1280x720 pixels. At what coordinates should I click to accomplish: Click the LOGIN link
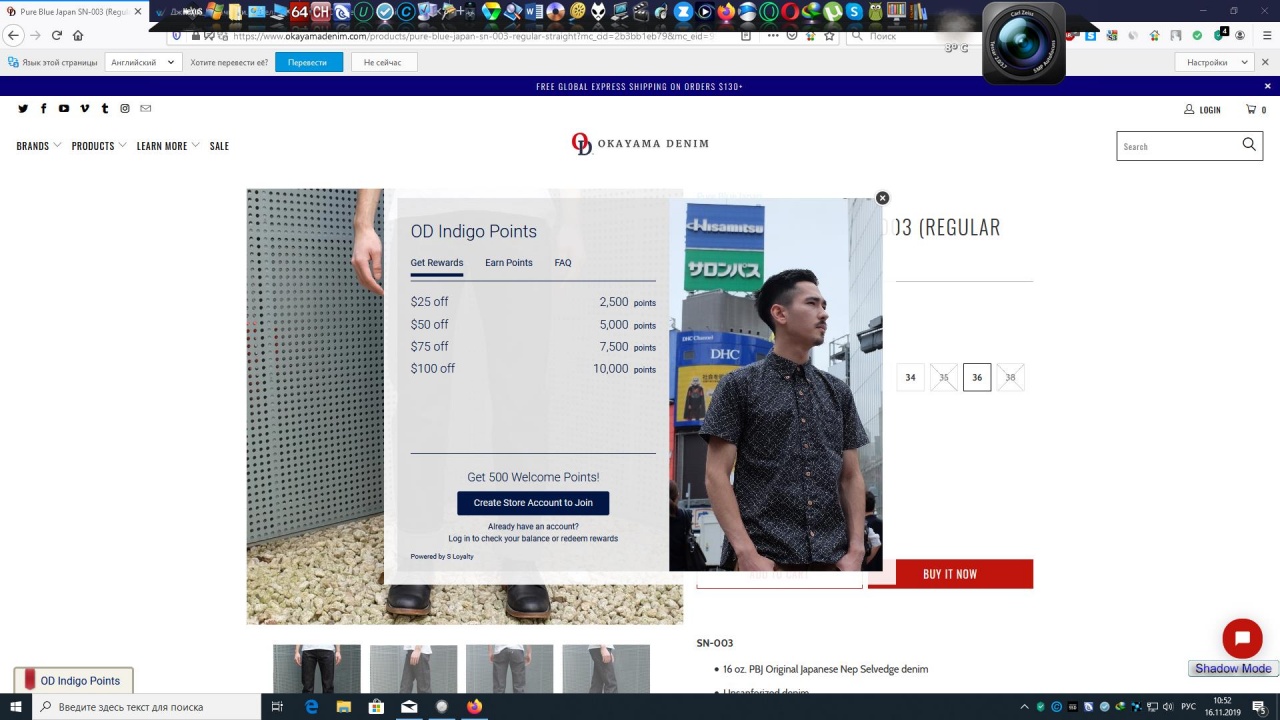[x=1202, y=110]
